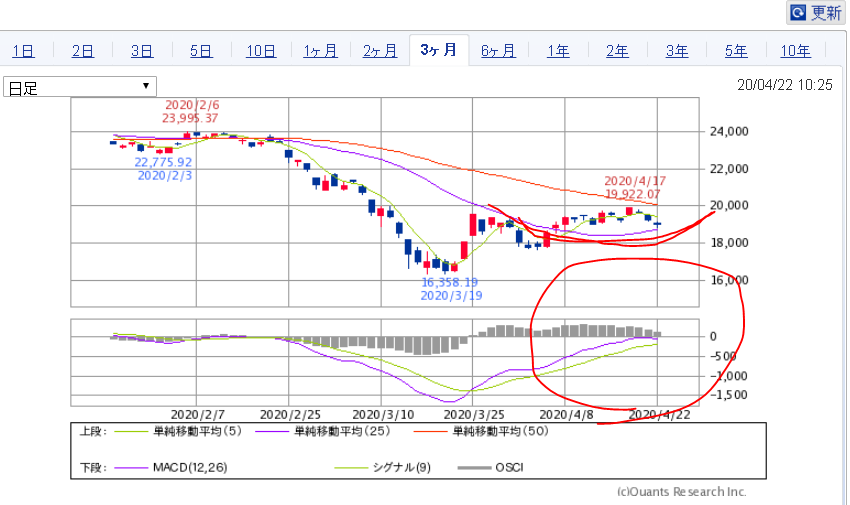Switch to the 10年 tab
This screenshot has height=505, width=850.
pyautogui.click(x=796, y=50)
